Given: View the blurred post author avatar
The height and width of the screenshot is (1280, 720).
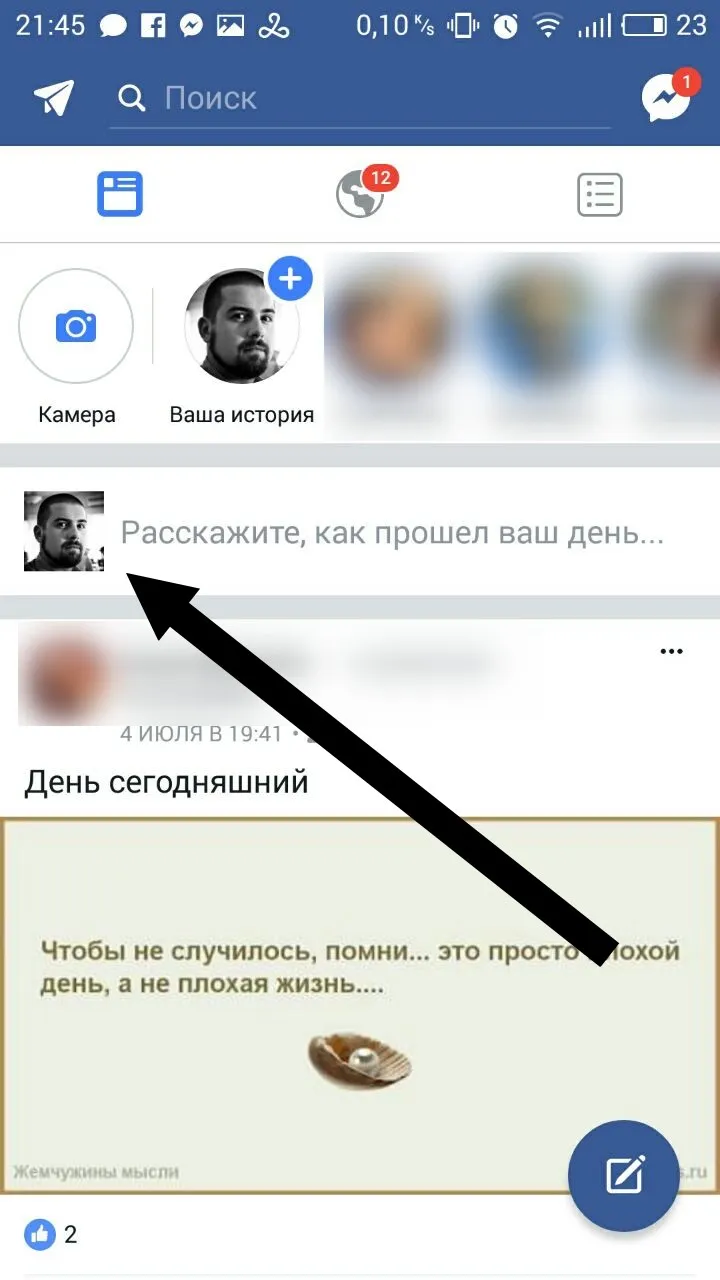Looking at the screenshot, I should [62, 674].
